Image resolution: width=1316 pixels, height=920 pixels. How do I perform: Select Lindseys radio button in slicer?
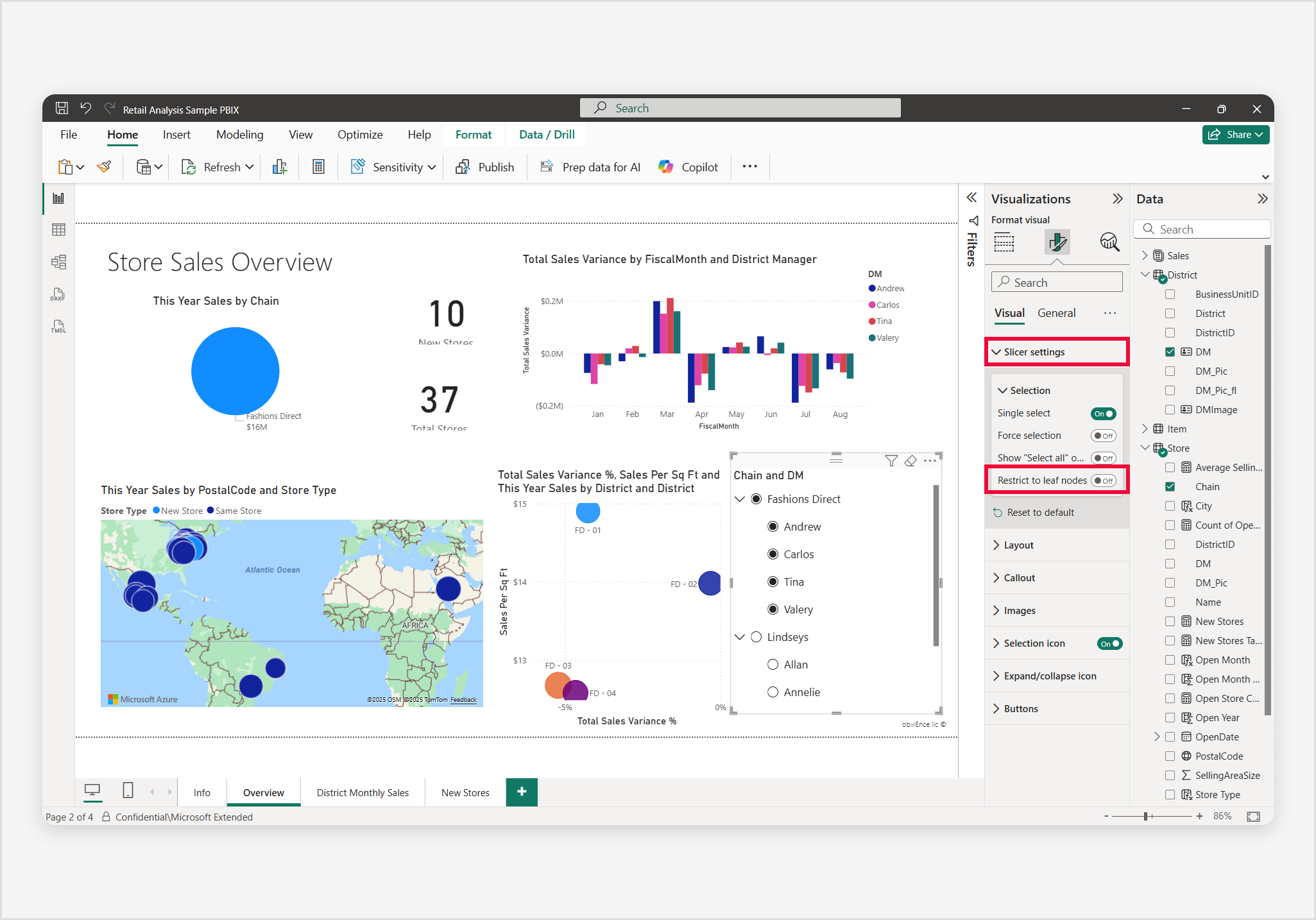(756, 637)
